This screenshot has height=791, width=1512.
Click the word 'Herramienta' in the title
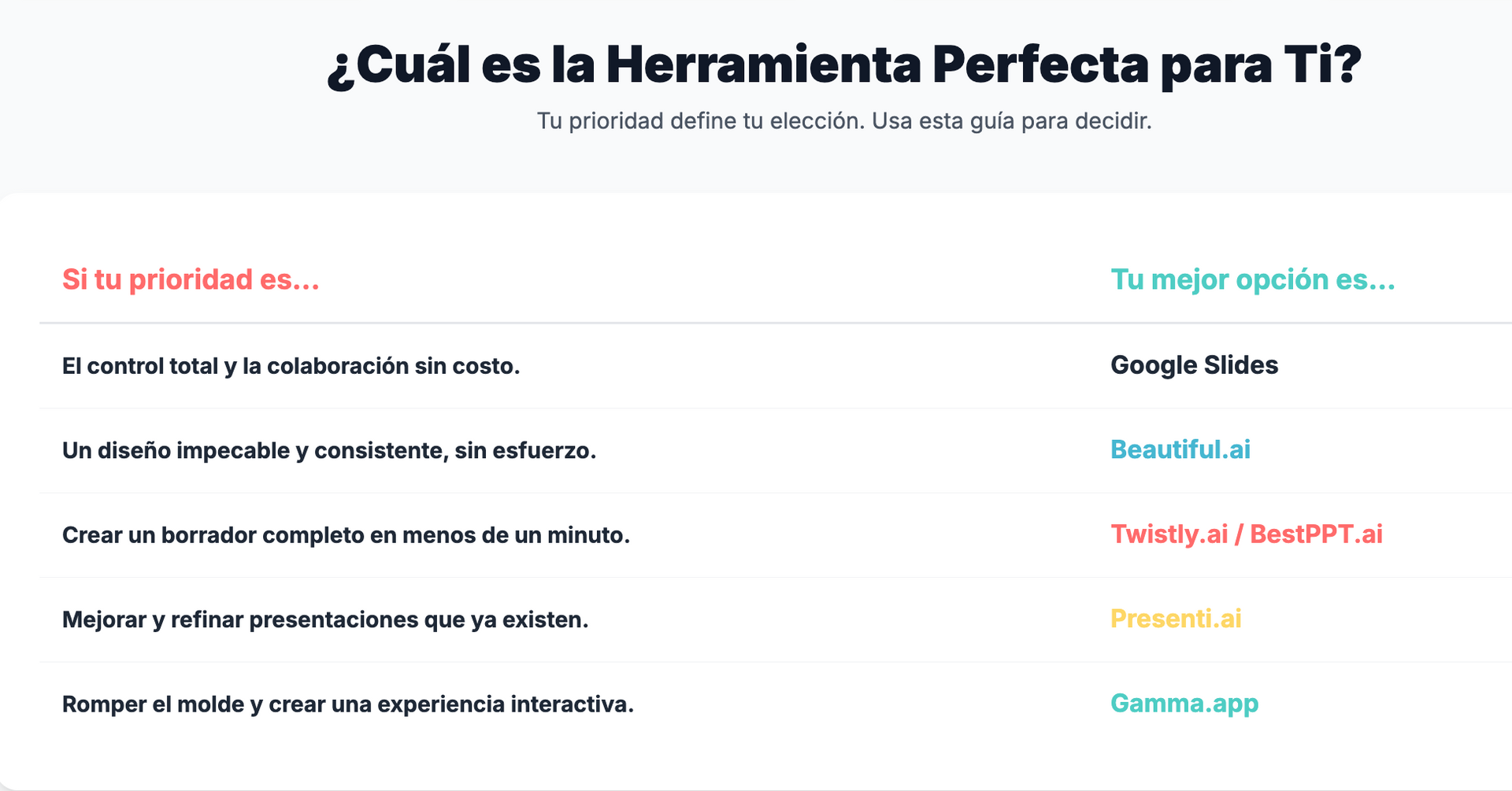point(763,65)
